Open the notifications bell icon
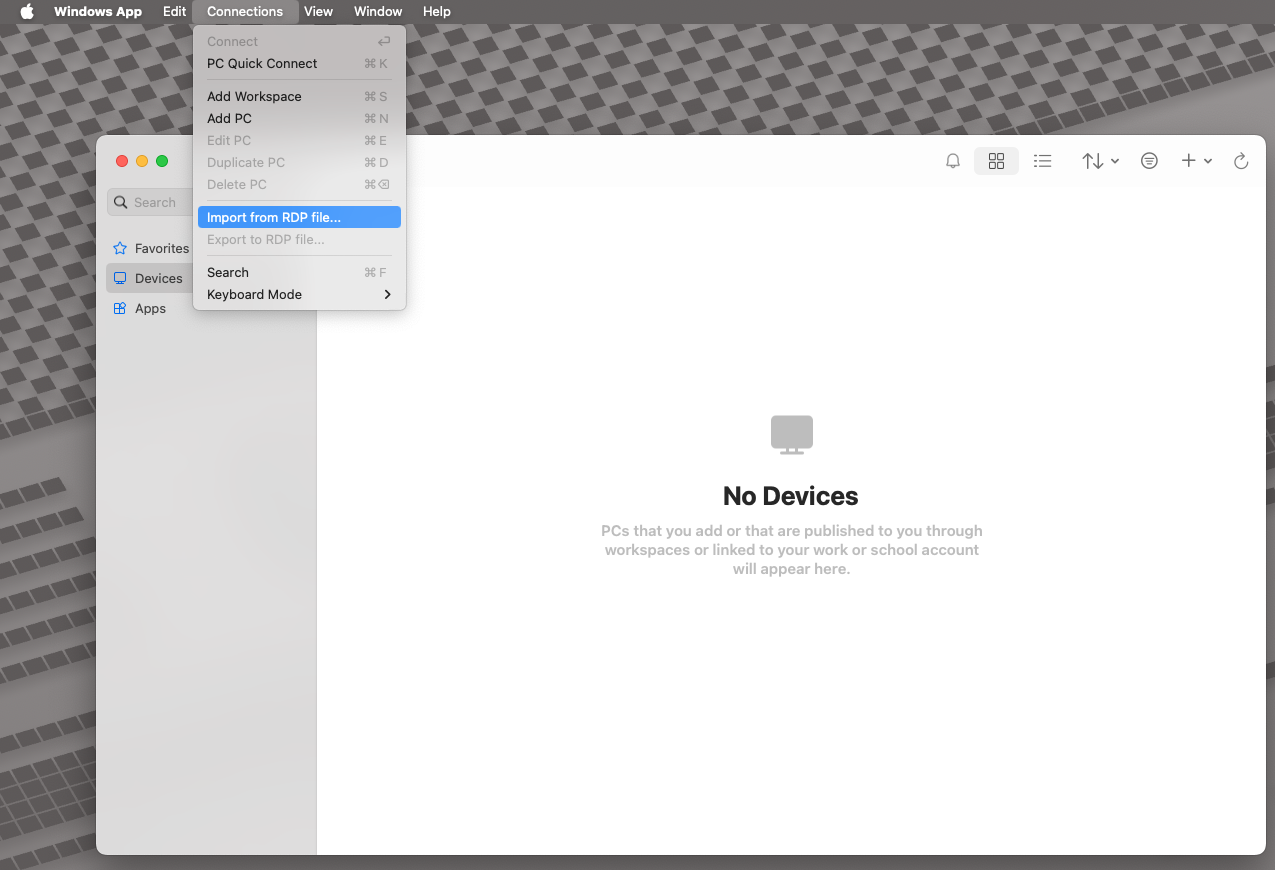This screenshot has height=870, width=1275. tap(953, 161)
